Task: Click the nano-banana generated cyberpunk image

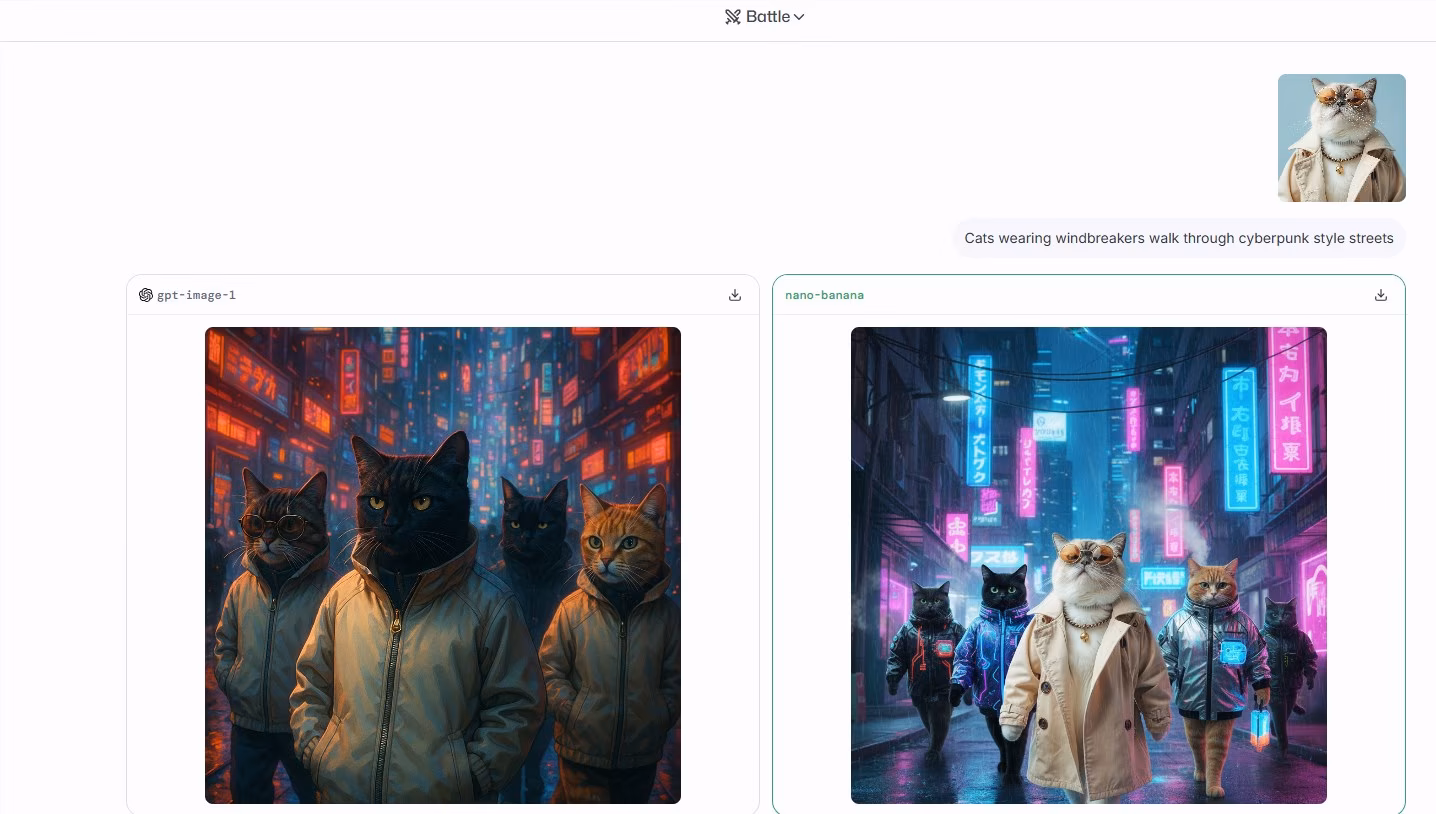Action: point(1089,565)
